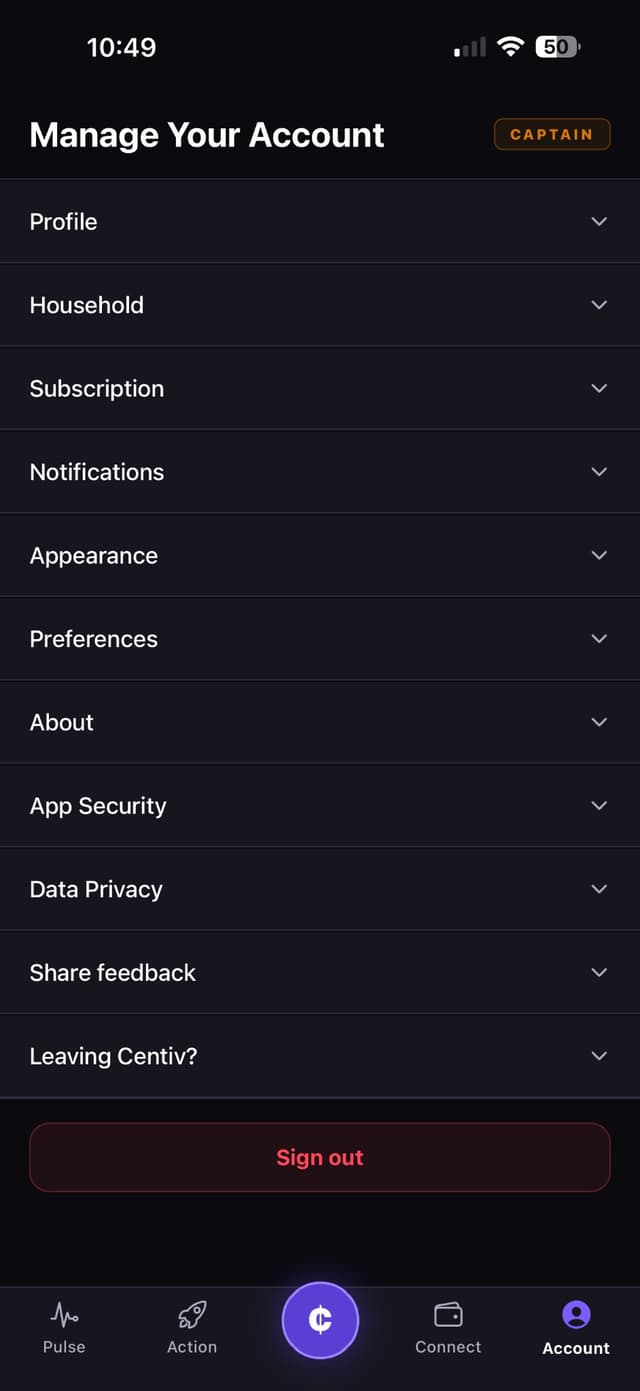Expand the App Security section
Screen dimensions: 640x1391
tap(598, 805)
